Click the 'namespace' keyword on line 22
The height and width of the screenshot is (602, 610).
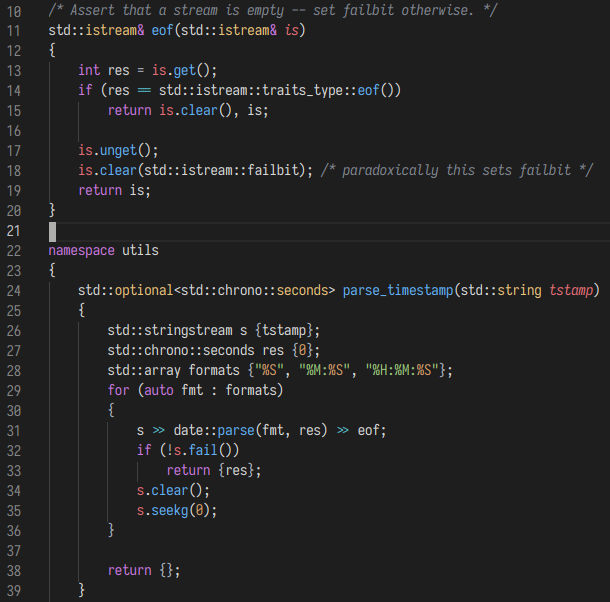(82, 251)
